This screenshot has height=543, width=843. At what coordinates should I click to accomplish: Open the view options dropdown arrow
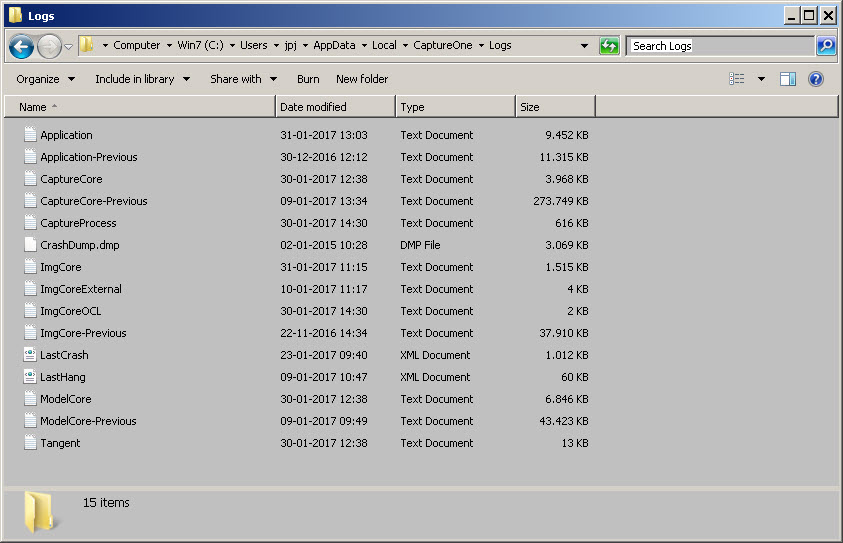761,79
